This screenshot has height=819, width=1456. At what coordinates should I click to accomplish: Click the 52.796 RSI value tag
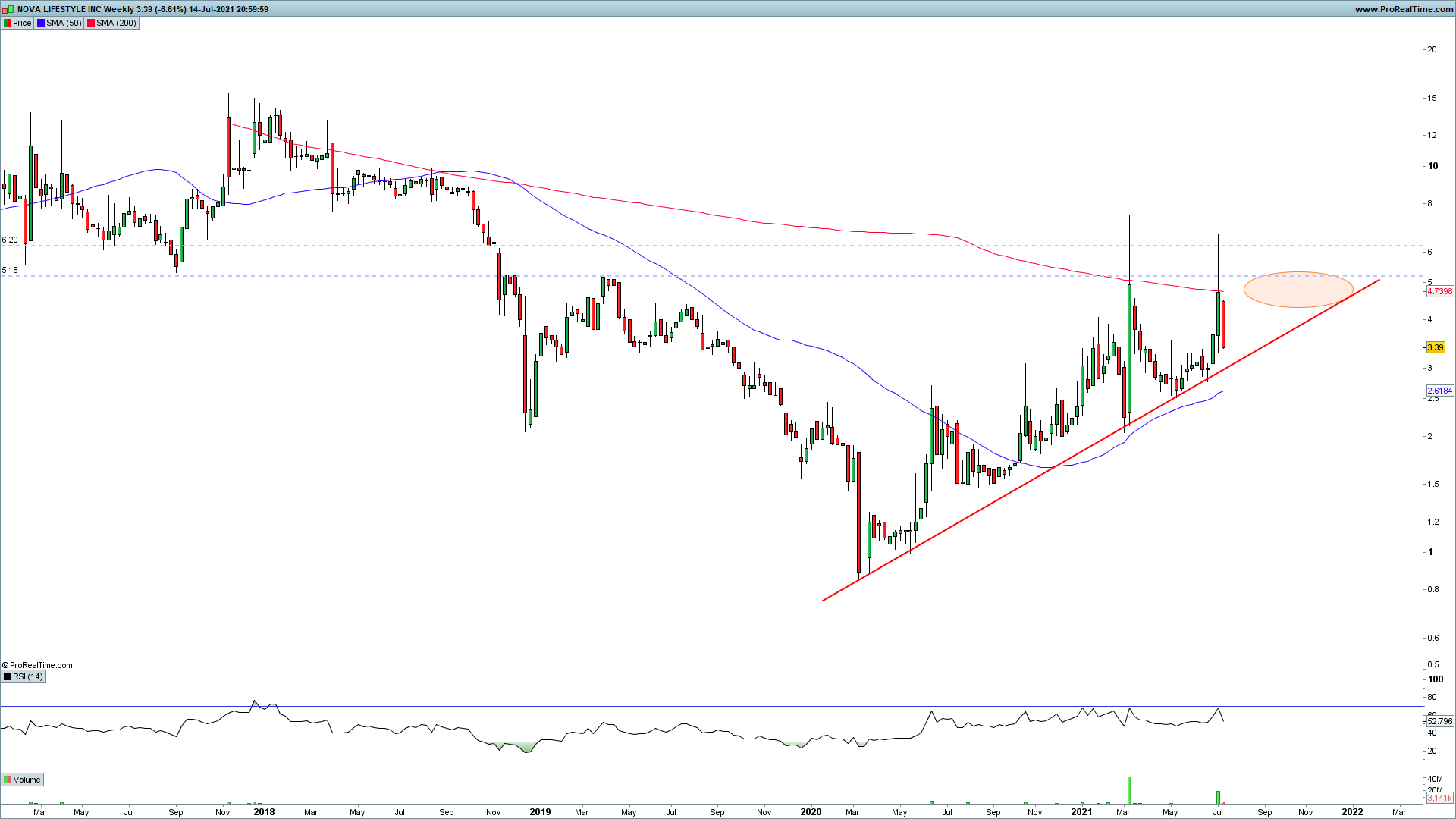[1439, 721]
